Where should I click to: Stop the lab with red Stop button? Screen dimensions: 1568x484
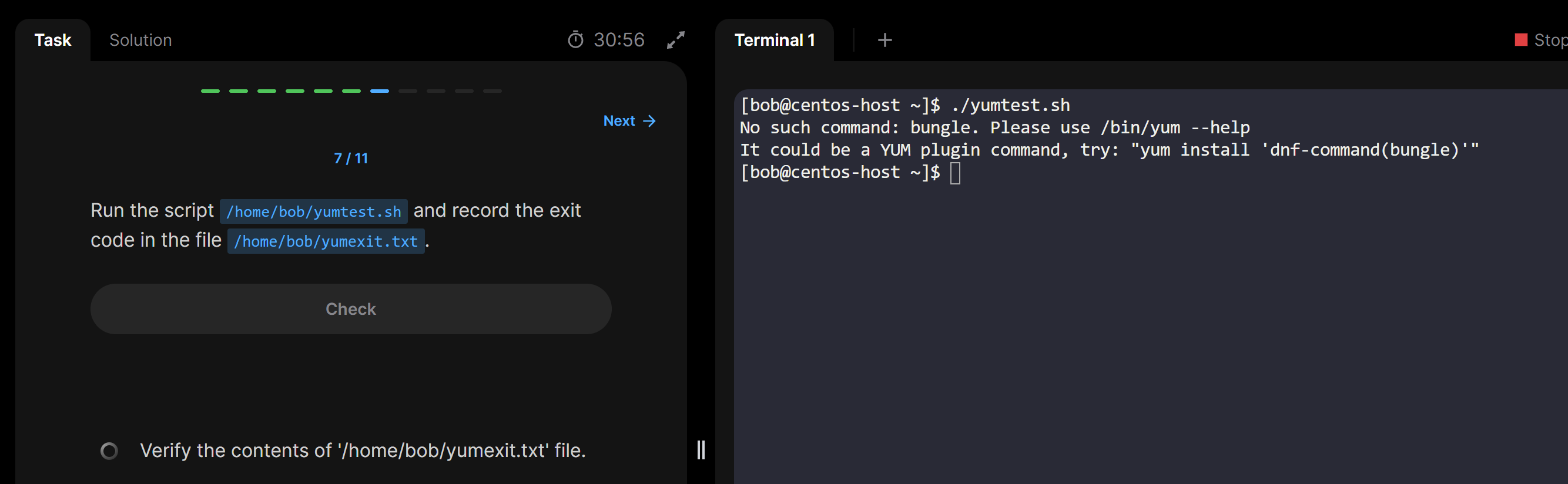point(1540,40)
